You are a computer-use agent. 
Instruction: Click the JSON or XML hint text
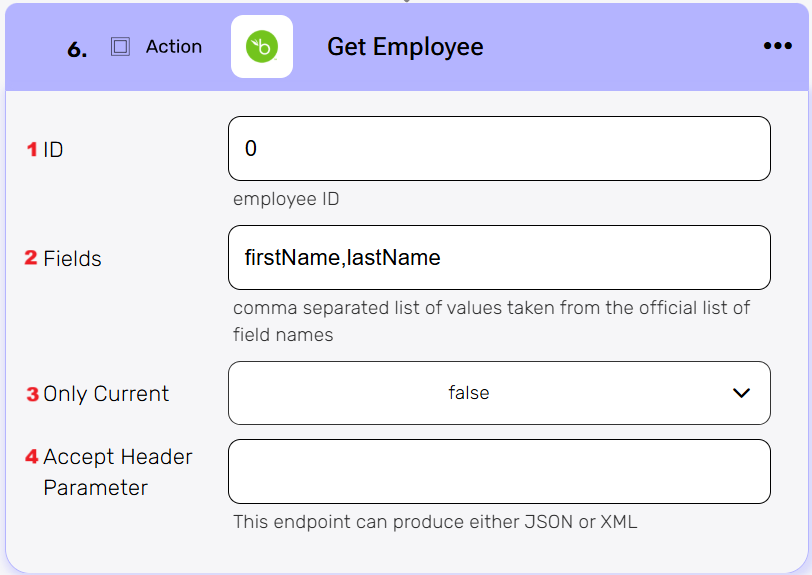click(x=434, y=522)
